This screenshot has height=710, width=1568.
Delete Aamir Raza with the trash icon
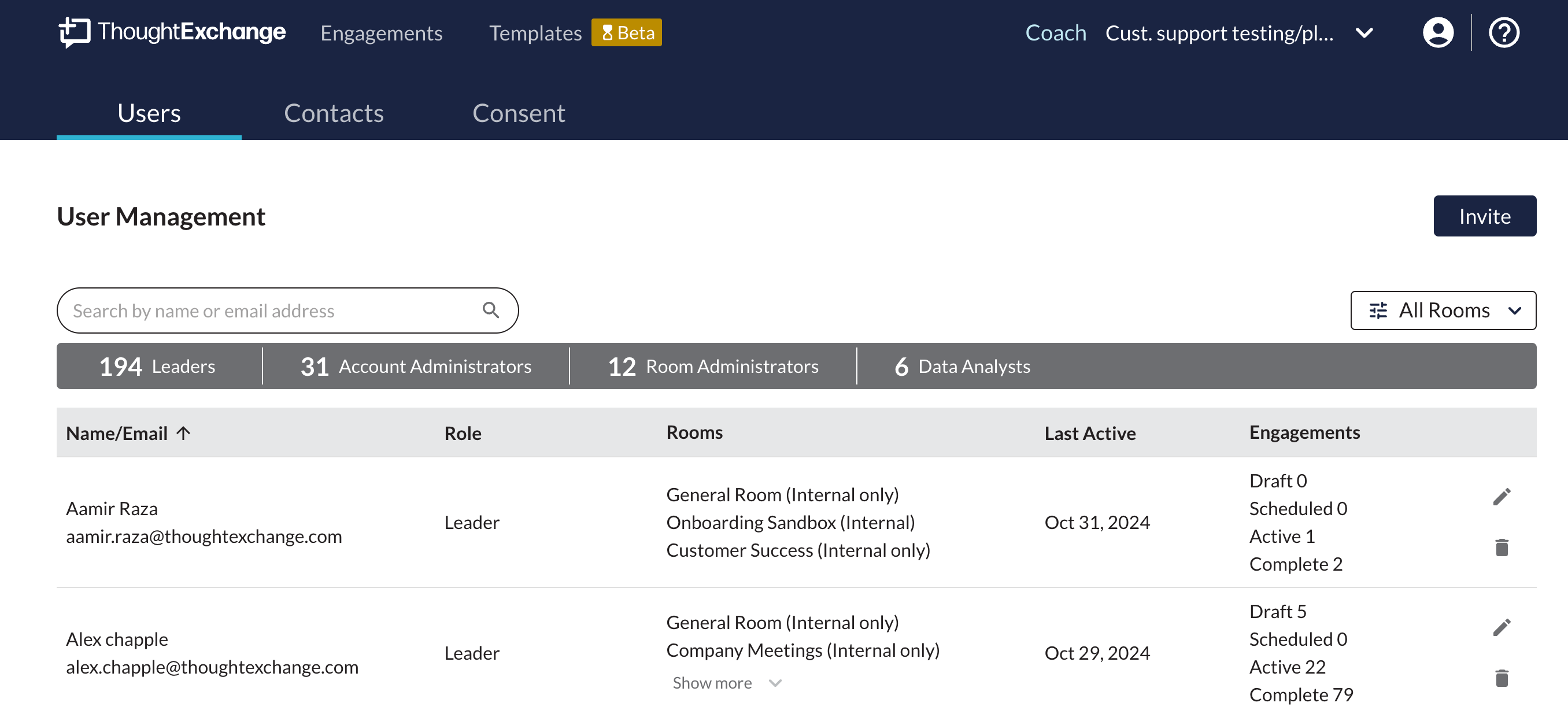pyautogui.click(x=1502, y=548)
